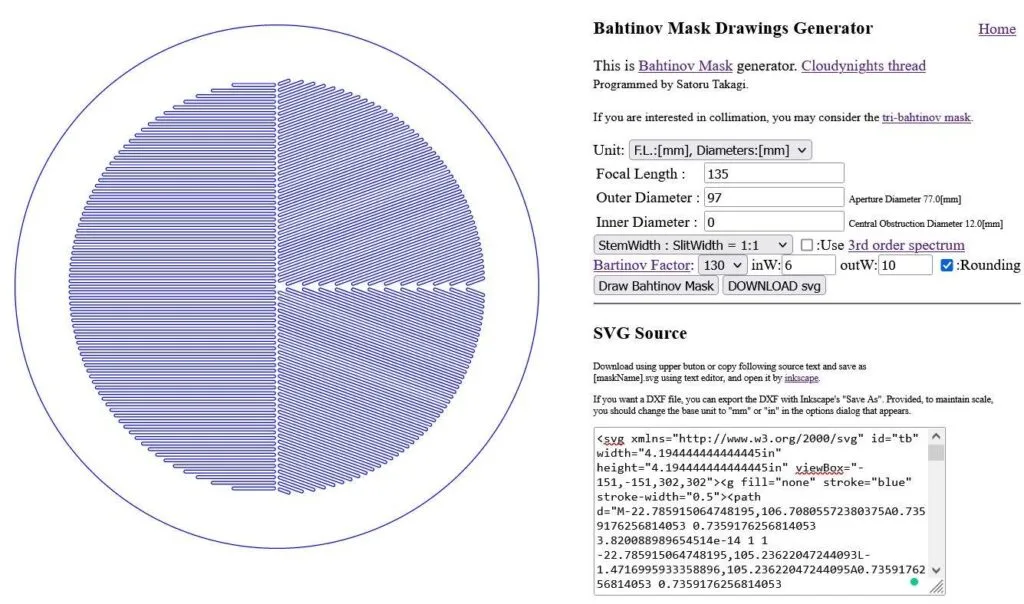The width and height of the screenshot is (1024, 604).
Task: Click the Focal Length input field
Action: point(774,174)
